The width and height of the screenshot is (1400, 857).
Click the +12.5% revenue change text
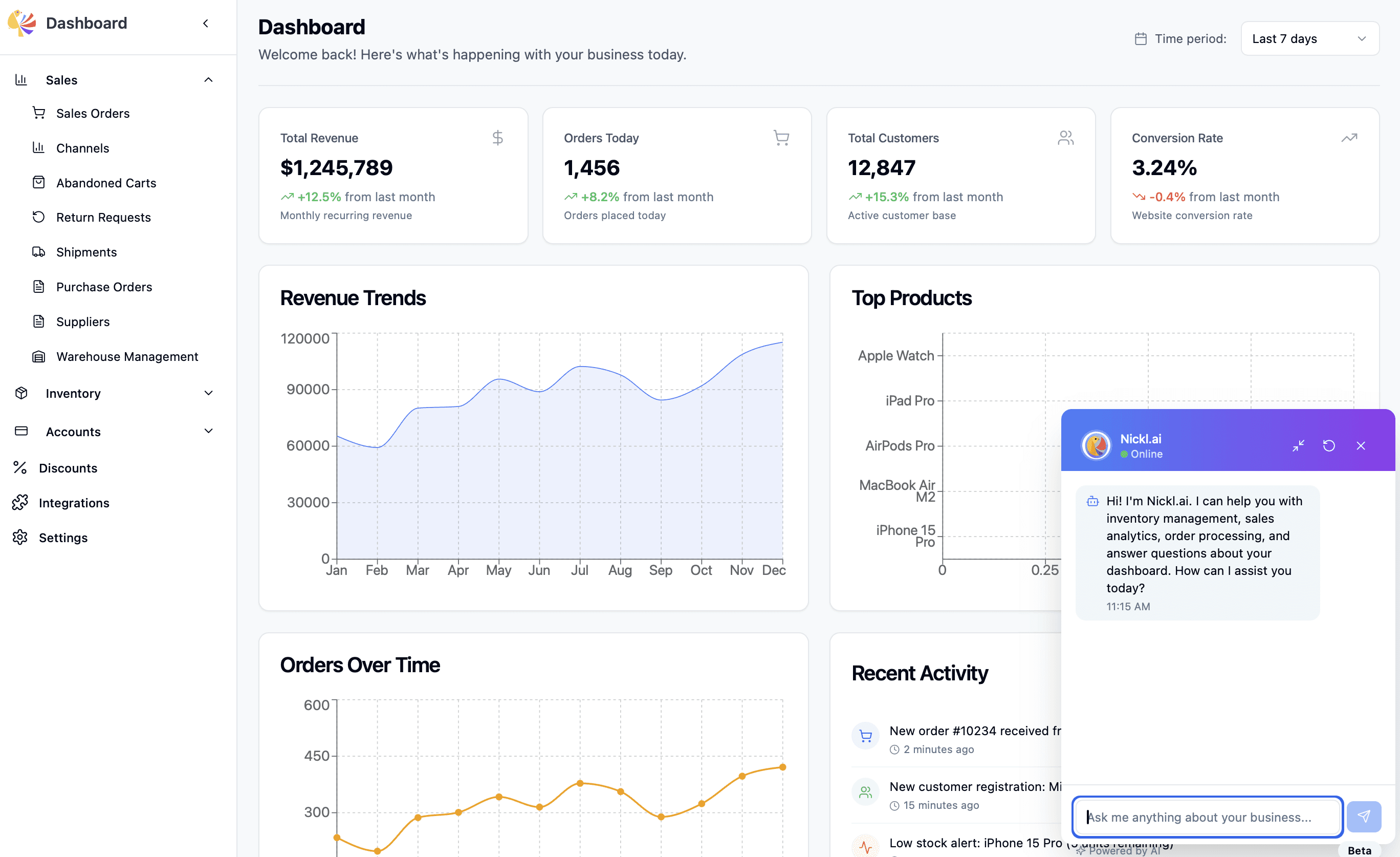click(319, 197)
